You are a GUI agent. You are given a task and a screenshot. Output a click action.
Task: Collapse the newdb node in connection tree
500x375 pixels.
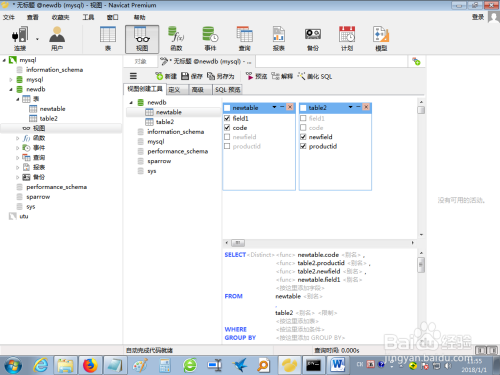click(11, 89)
